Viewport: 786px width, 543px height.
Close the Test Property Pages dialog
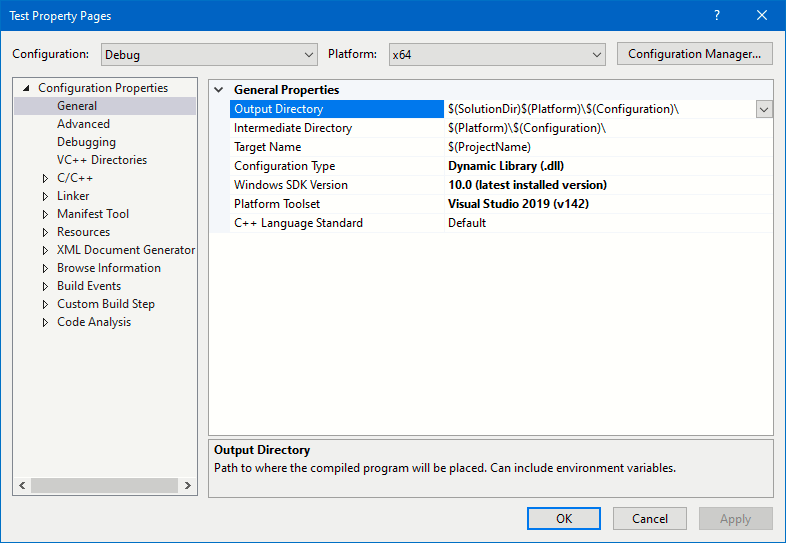(762, 16)
